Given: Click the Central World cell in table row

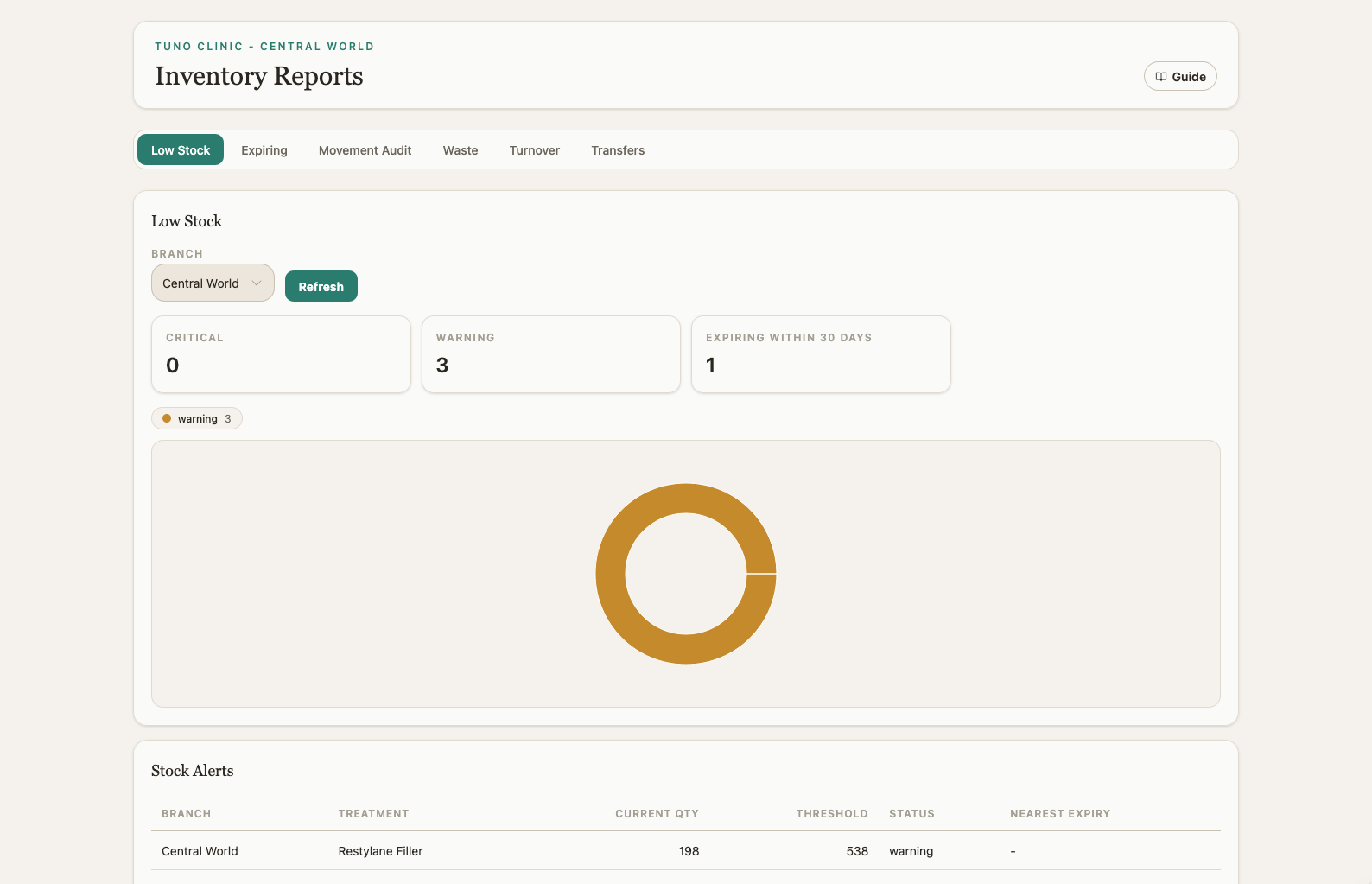Looking at the screenshot, I should [200, 851].
